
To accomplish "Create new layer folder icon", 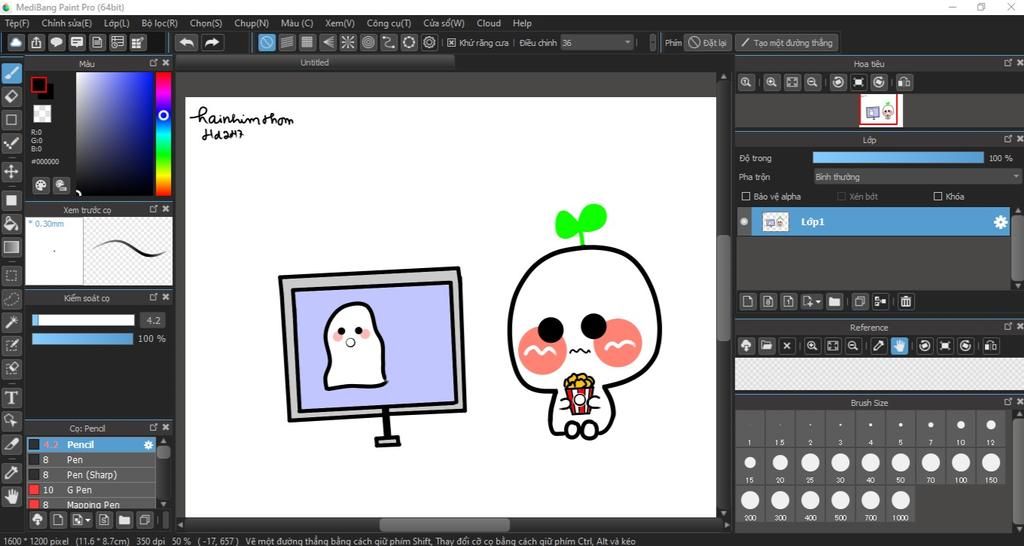I will pos(834,301).
